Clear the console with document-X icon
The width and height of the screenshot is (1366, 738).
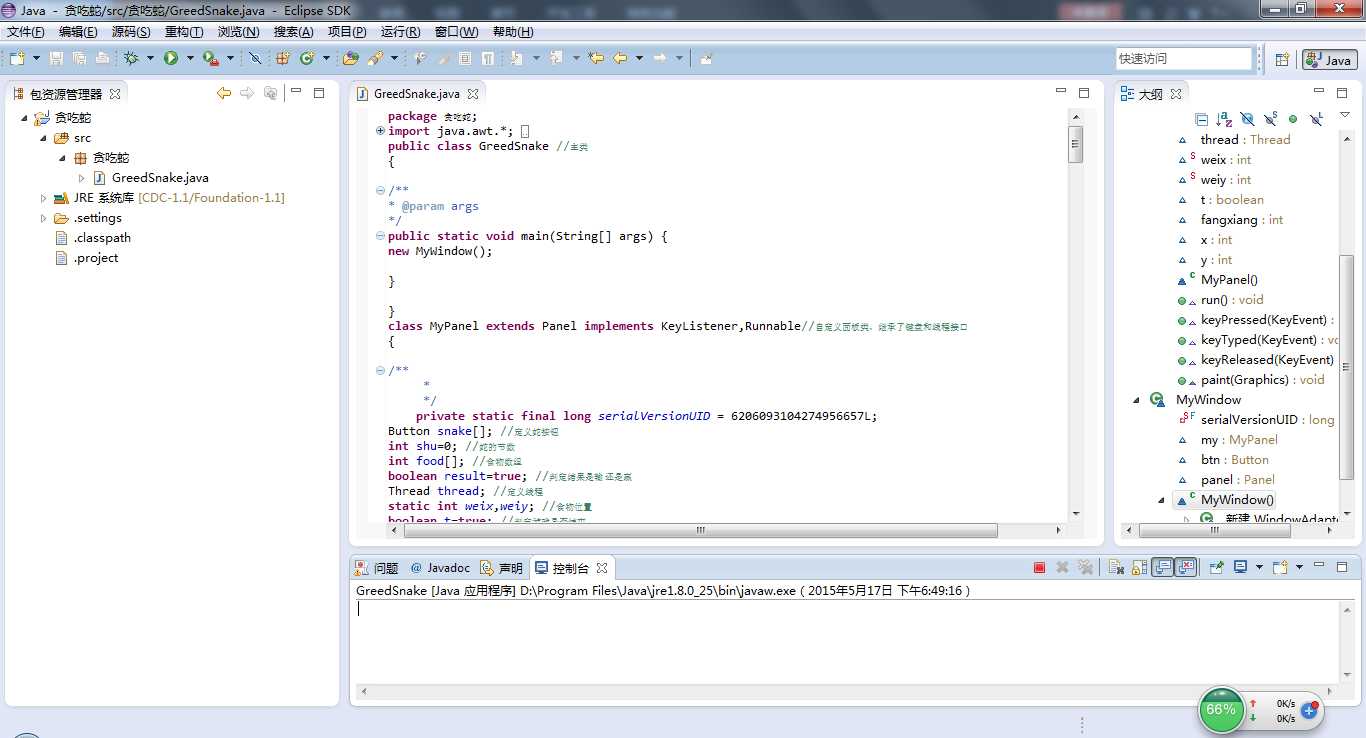(x=1116, y=567)
